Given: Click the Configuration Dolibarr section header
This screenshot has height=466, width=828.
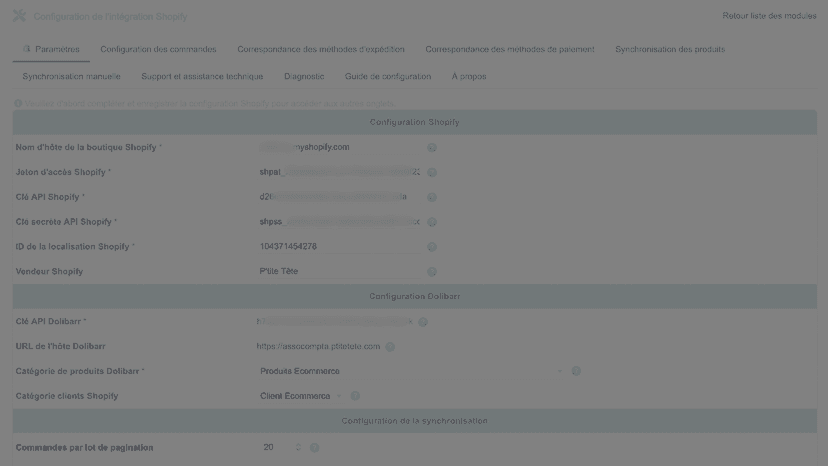Looking at the screenshot, I should (x=415, y=296).
